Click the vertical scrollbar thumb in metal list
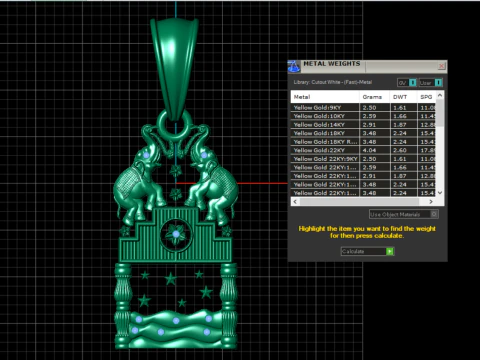The image size is (480, 360). click(440, 113)
